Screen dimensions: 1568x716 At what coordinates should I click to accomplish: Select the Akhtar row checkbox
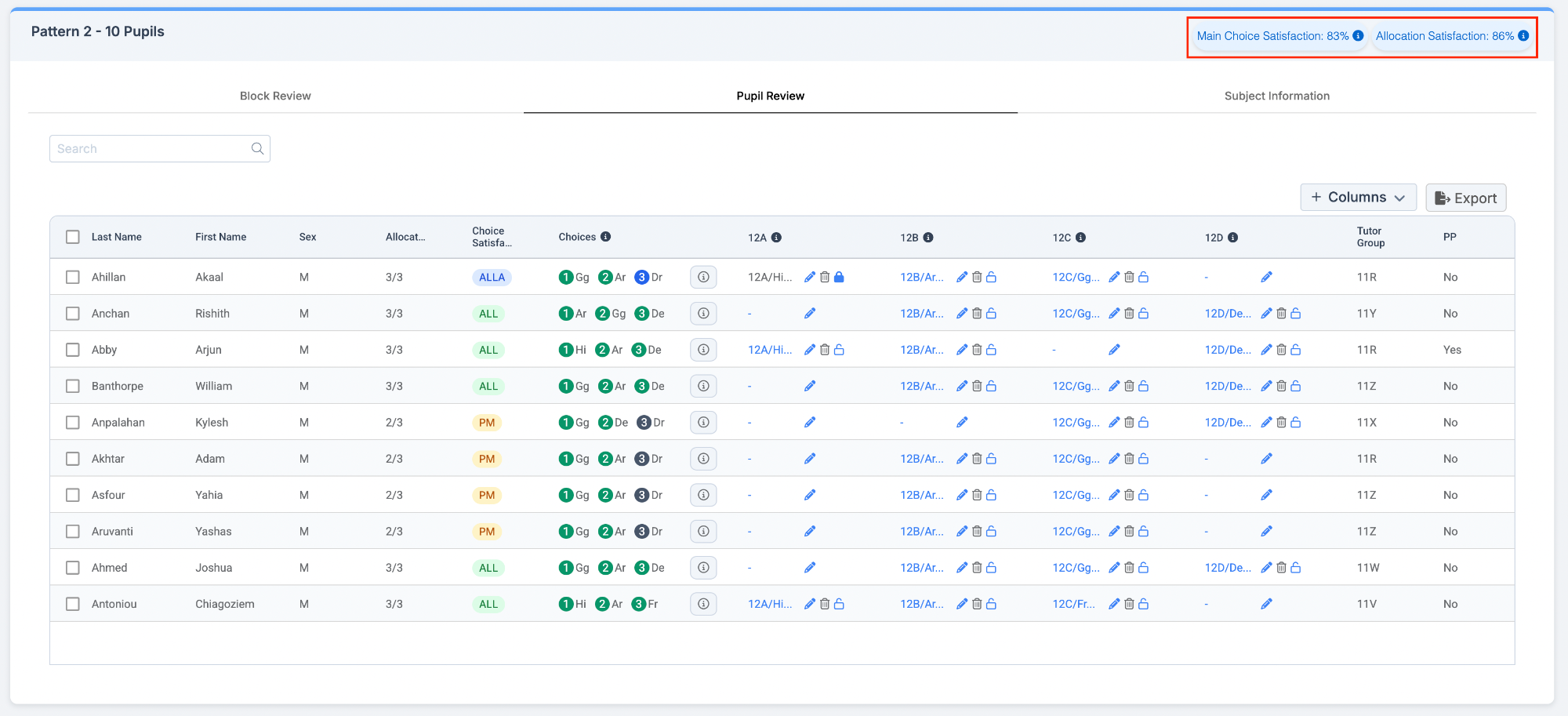coord(73,459)
